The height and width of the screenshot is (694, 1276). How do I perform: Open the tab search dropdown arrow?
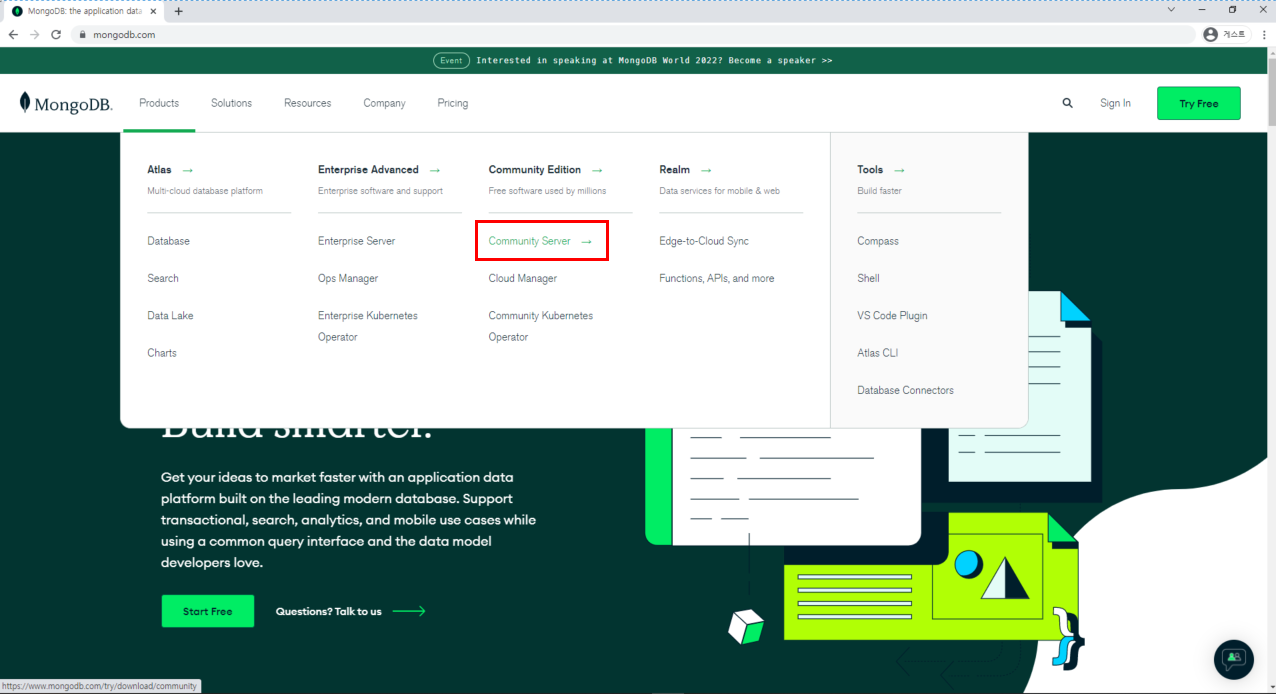coord(1171,10)
